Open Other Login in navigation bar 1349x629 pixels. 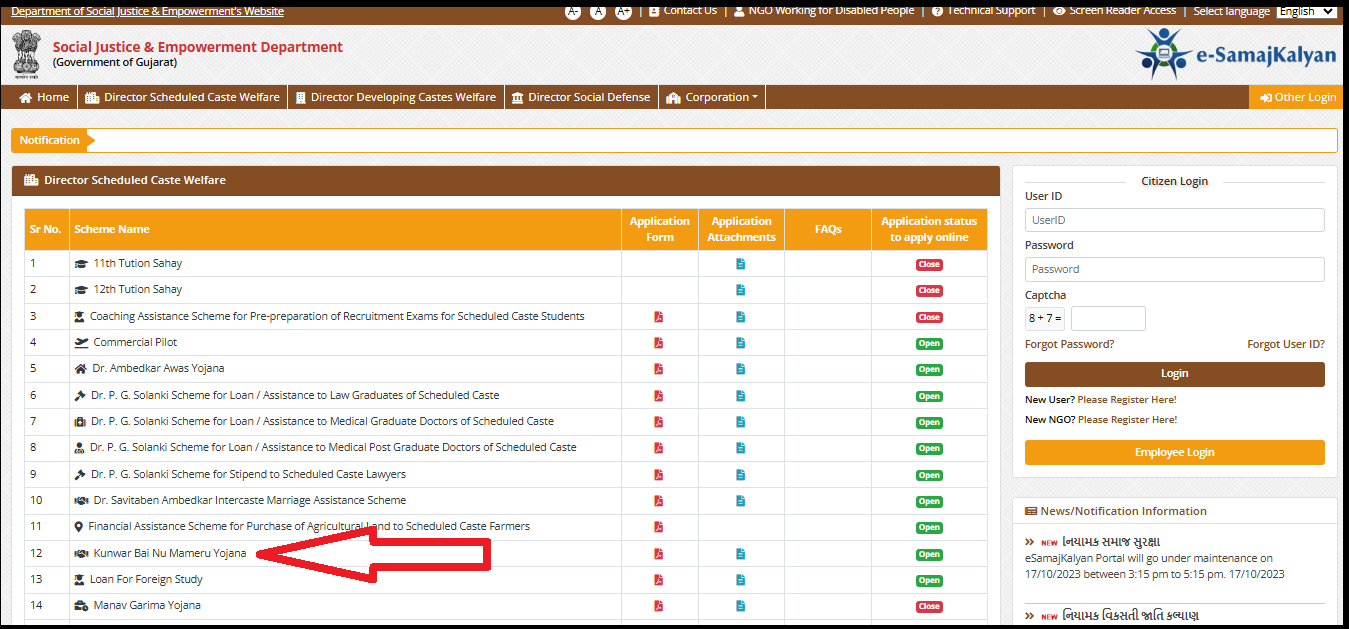[x=1298, y=97]
